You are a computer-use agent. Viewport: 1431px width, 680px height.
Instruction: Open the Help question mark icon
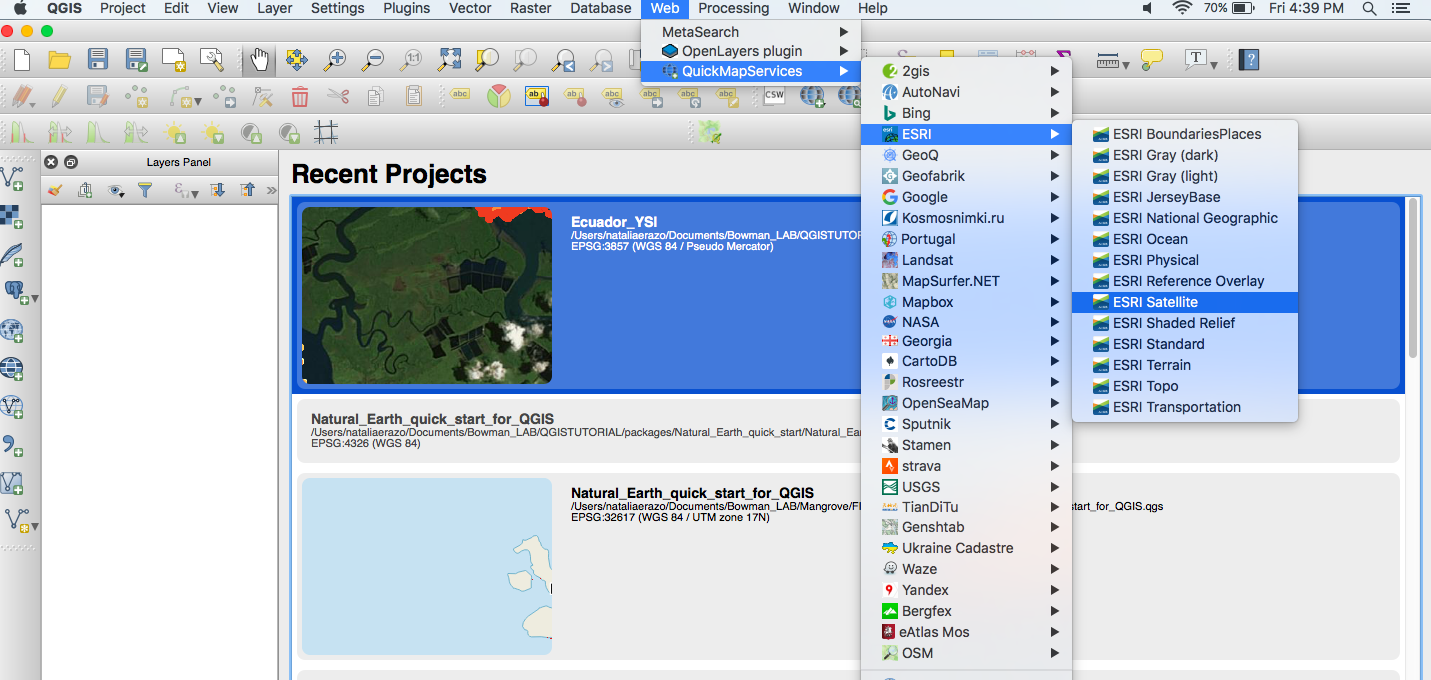point(1248,60)
